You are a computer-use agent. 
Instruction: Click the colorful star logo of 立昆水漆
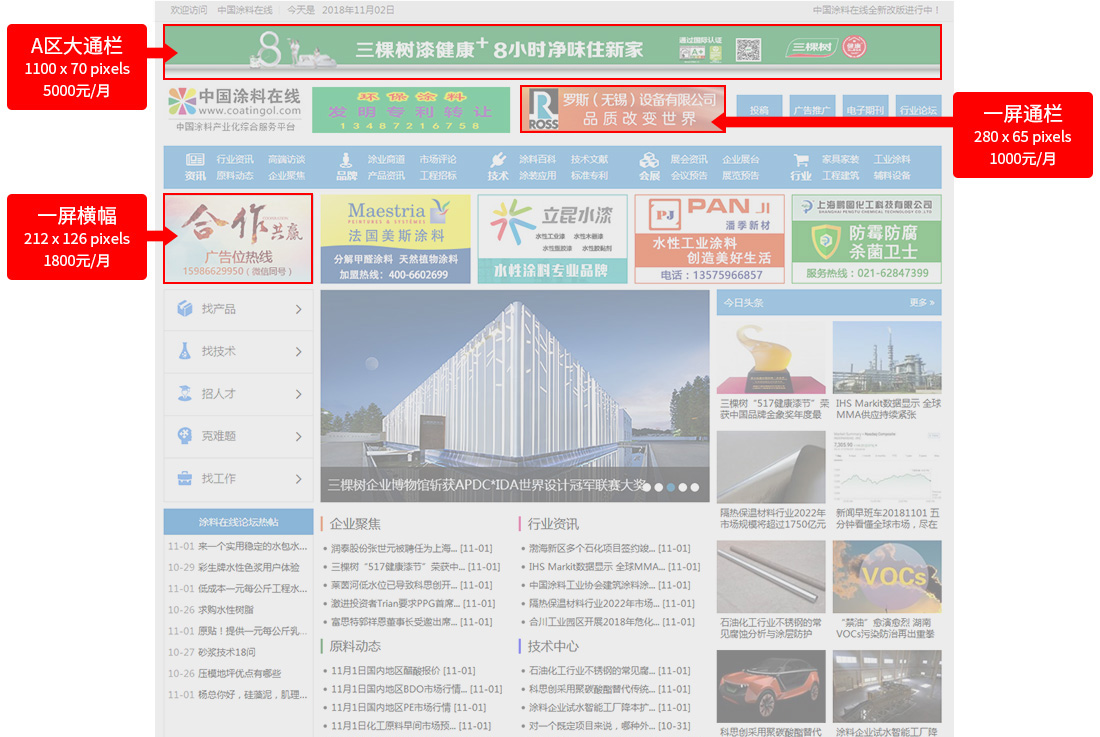click(511, 222)
